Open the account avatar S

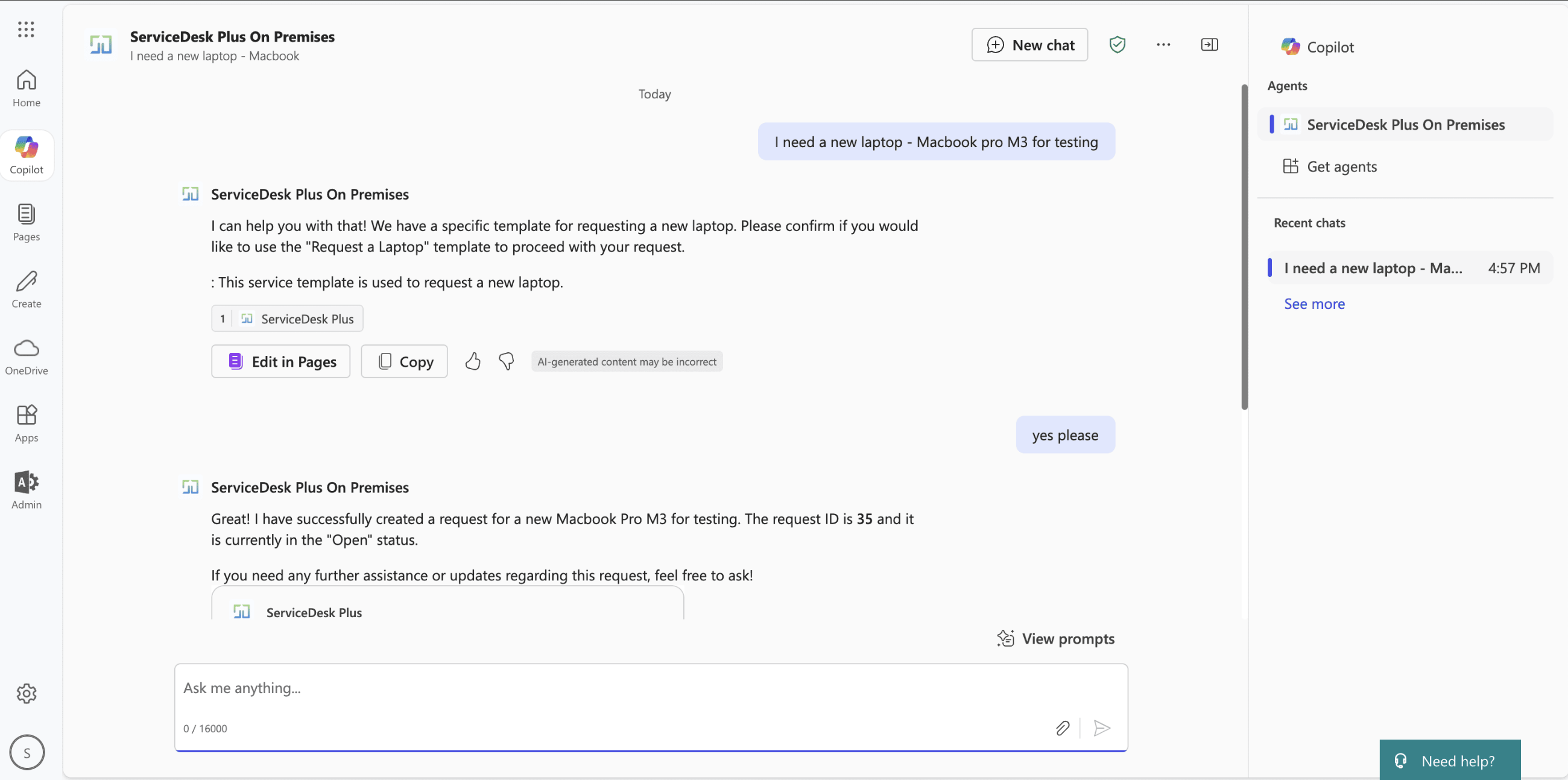point(27,753)
